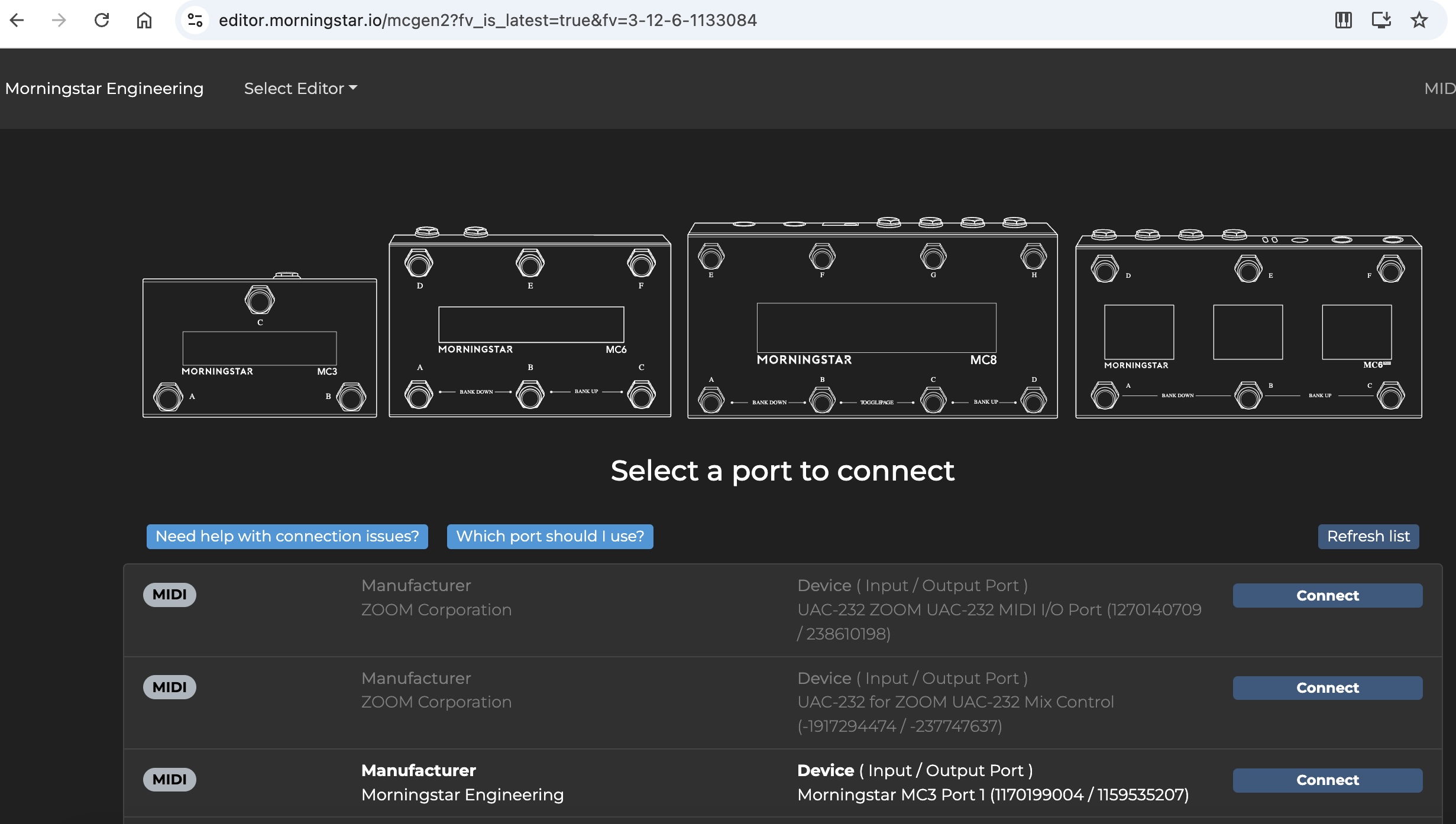The image size is (1456, 824).
Task: Click footswitch E on the MC6 illustration
Action: tap(530, 263)
